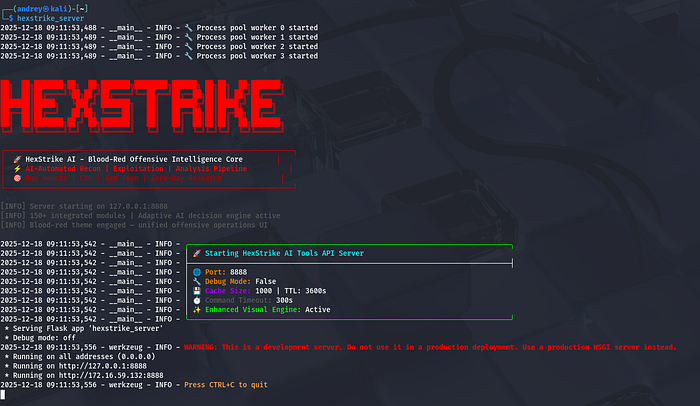Click Command Timeout value '300s'
The image size is (700, 406).
284,300
